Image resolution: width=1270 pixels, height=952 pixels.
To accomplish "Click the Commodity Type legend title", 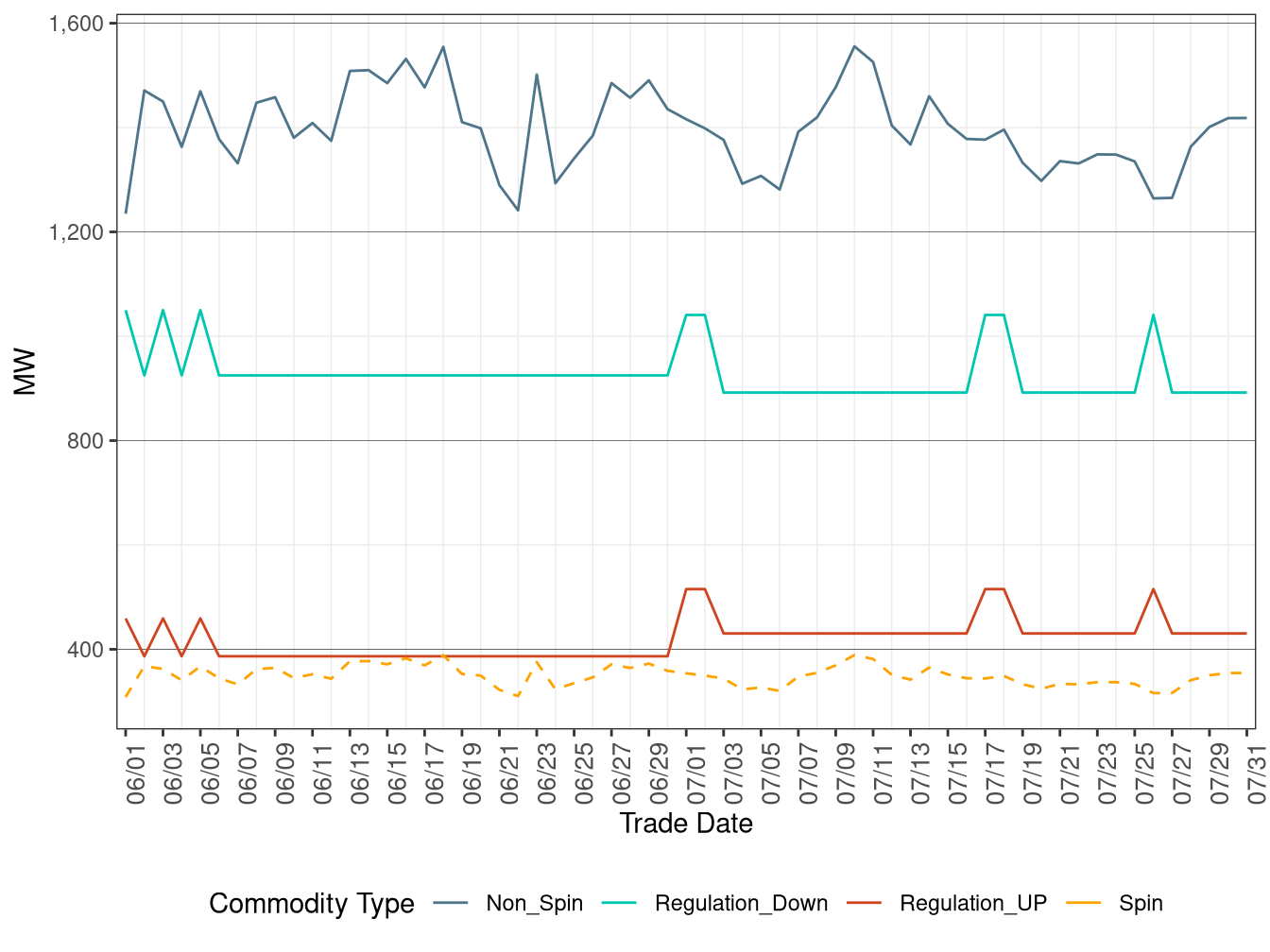I will pyautogui.click(x=312, y=904).
